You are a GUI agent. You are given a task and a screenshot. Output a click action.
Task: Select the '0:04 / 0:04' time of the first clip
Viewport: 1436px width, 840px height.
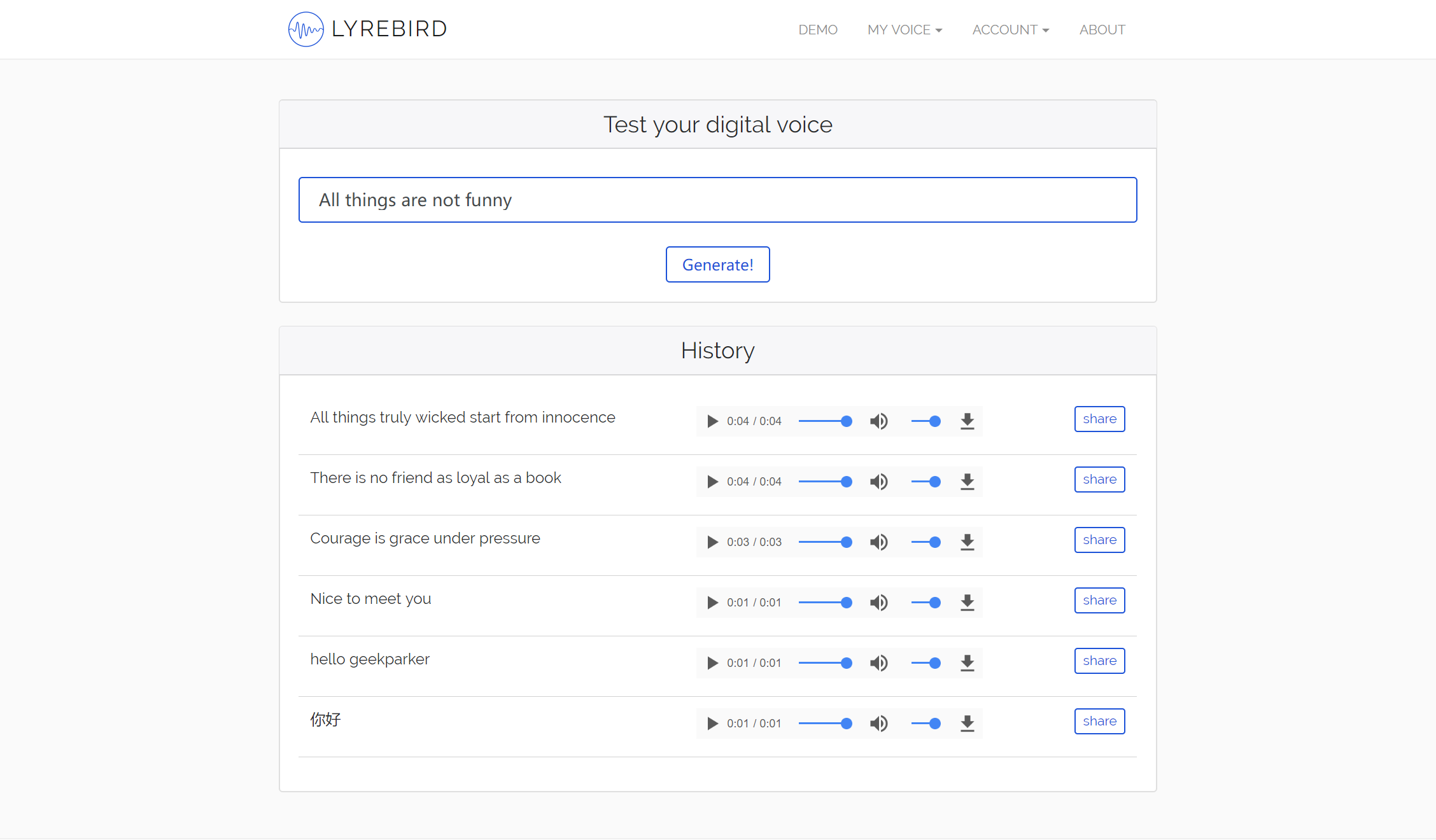click(x=754, y=421)
